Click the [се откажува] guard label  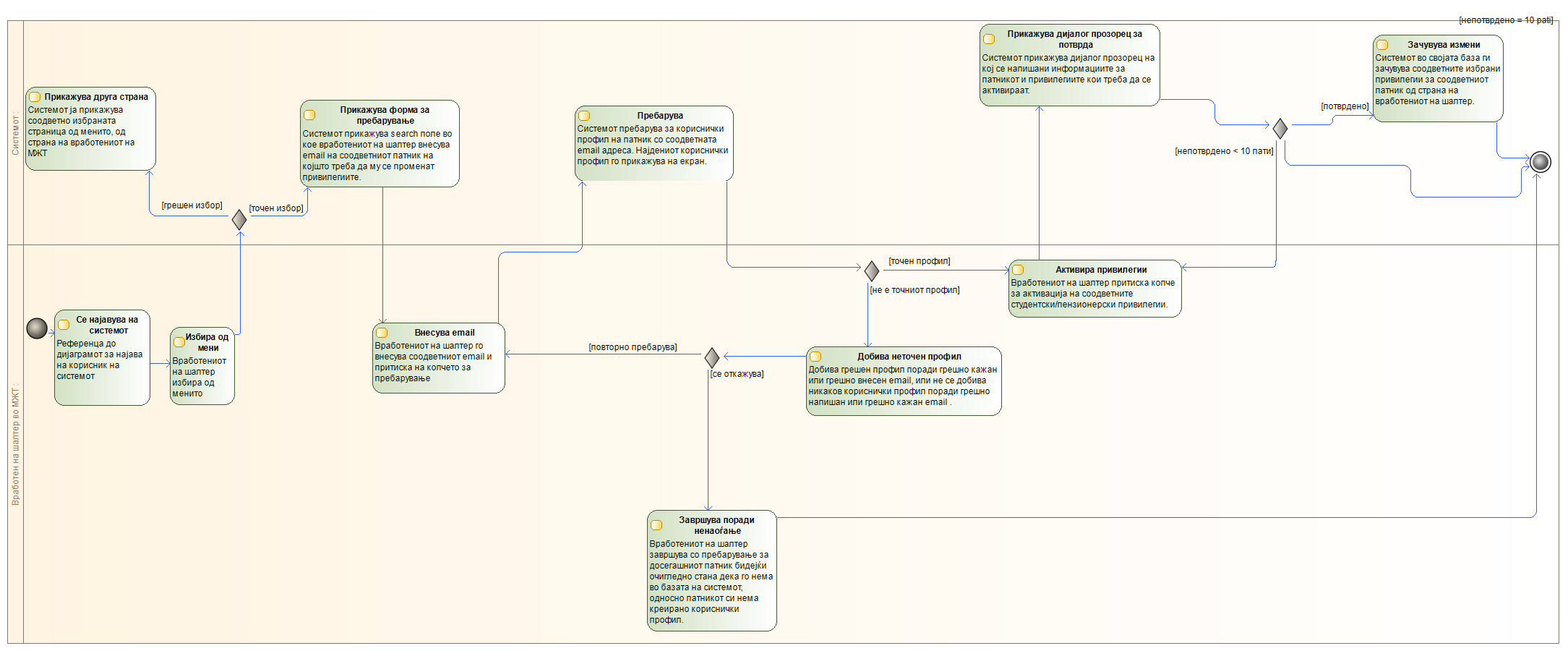[737, 374]
